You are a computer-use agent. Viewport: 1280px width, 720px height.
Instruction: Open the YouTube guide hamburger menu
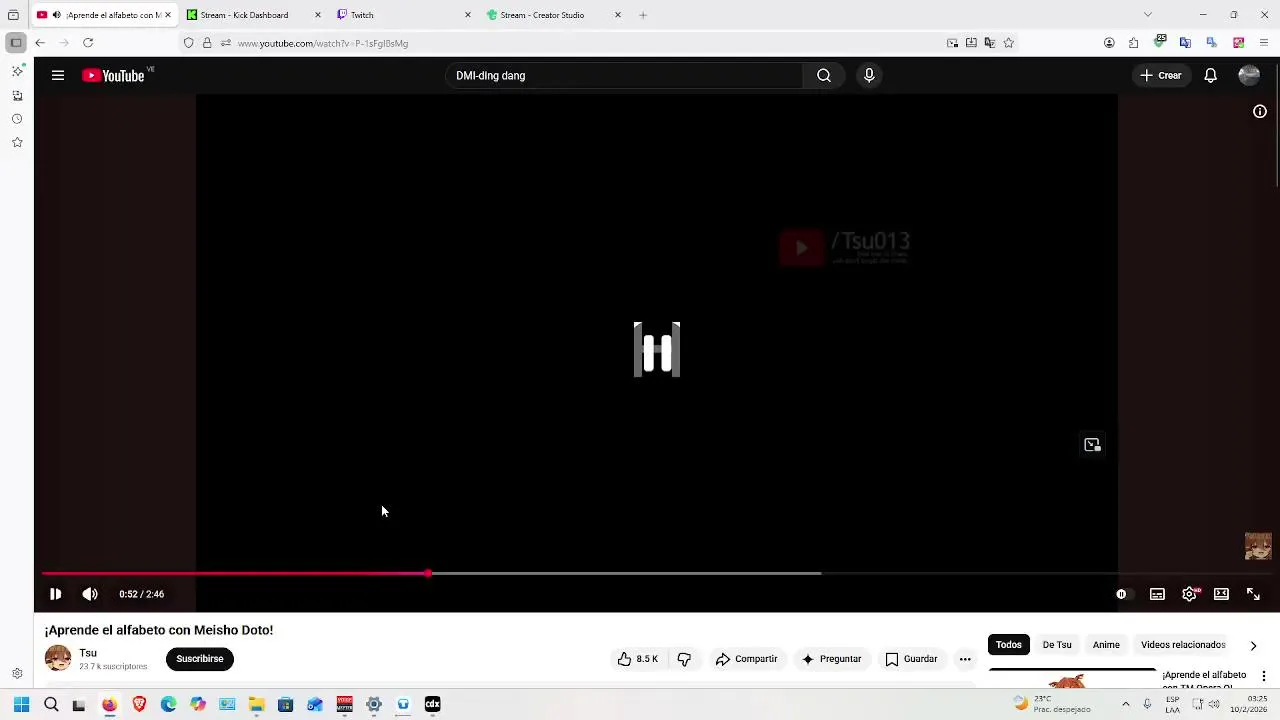click(58, 75)
